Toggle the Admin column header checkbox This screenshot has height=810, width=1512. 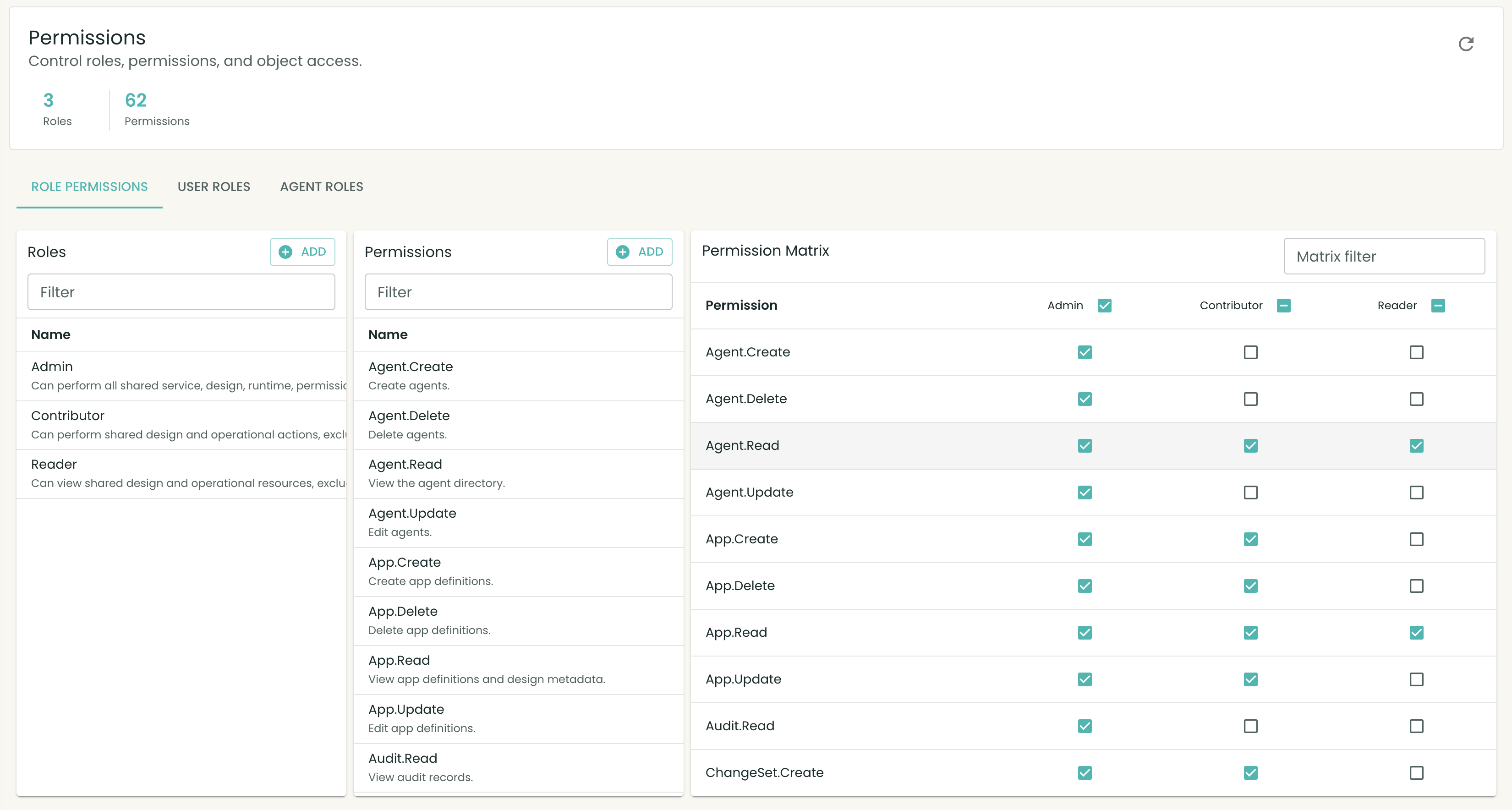tap(1104, 305)
